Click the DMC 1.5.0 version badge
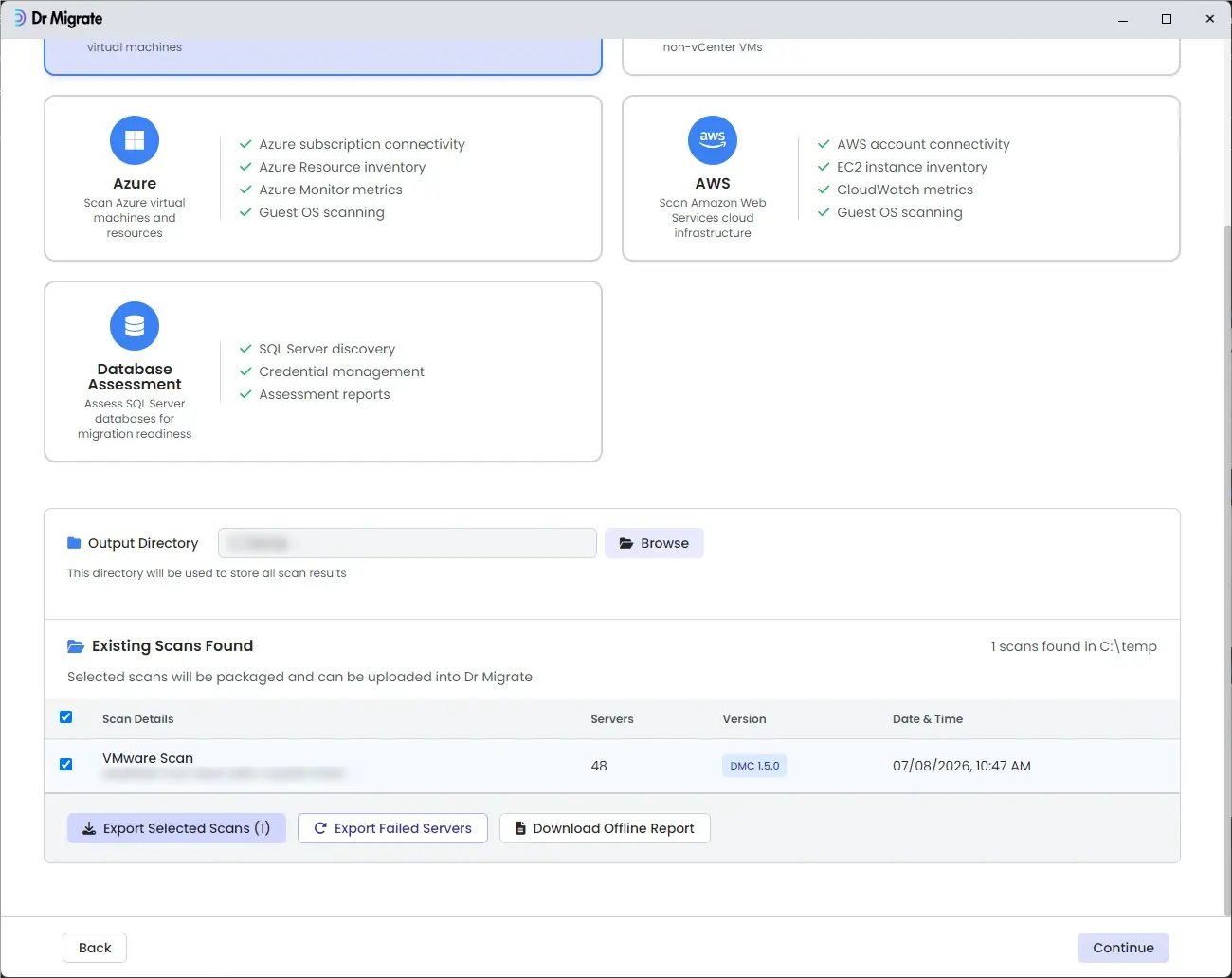1232x978 pixels. (754, 766)
